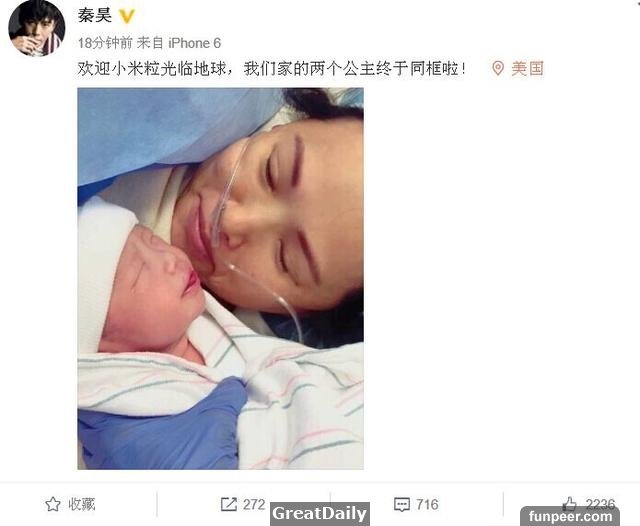640x526 pixels.
Task: Click the repost share icon
Action: (x=229, y=504)
